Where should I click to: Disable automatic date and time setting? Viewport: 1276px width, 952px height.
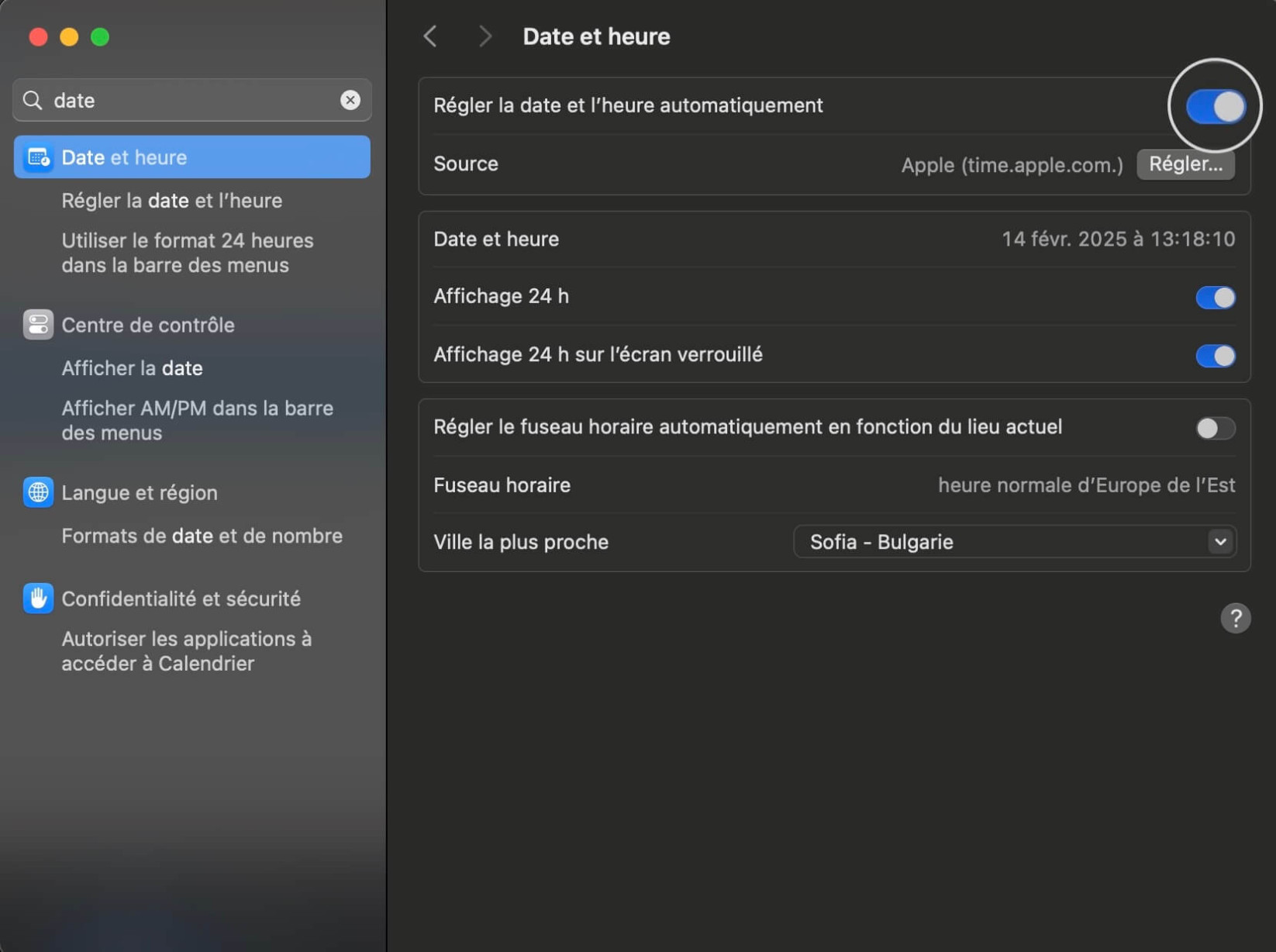(1216, 106)
